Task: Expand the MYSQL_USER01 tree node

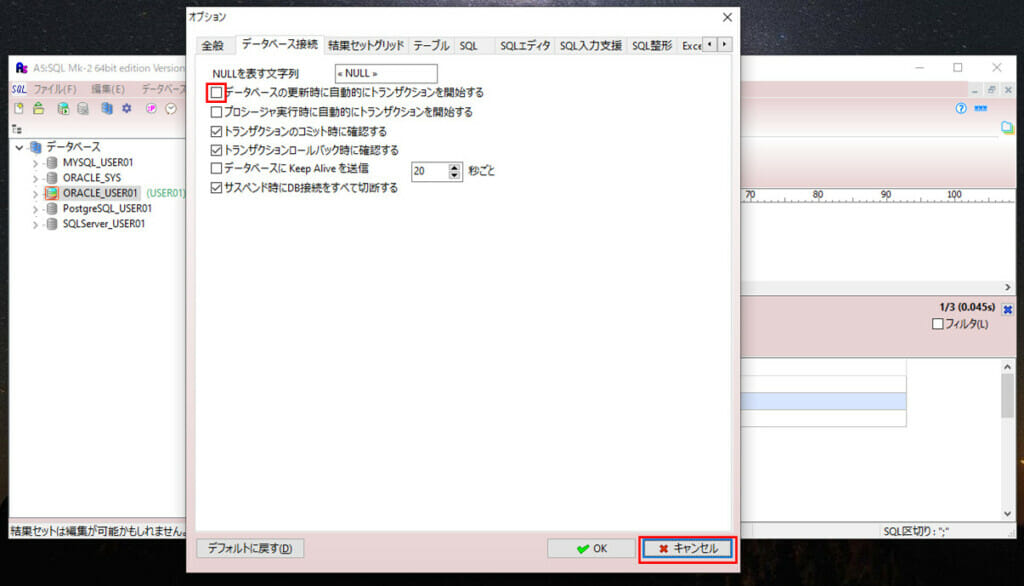Action: pyautogui.click(x=35, y=162)
